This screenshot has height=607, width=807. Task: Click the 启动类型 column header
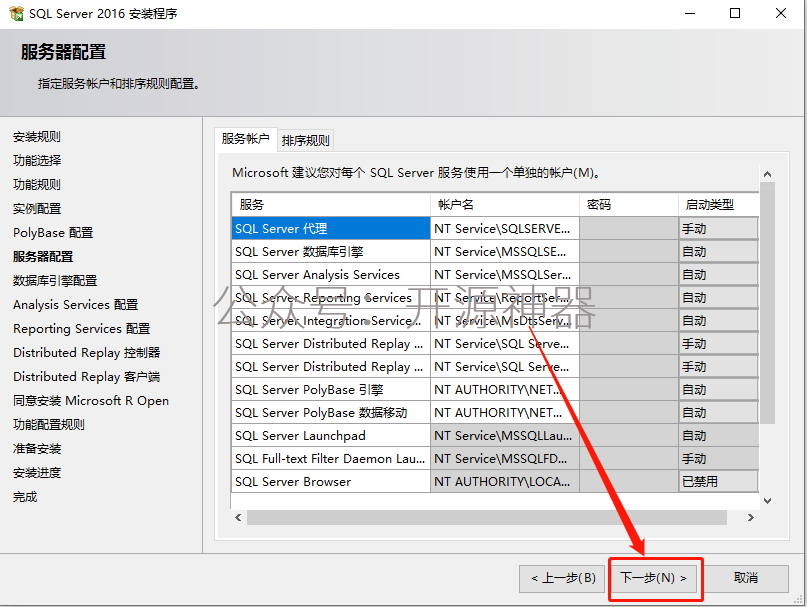coord(717,204)
